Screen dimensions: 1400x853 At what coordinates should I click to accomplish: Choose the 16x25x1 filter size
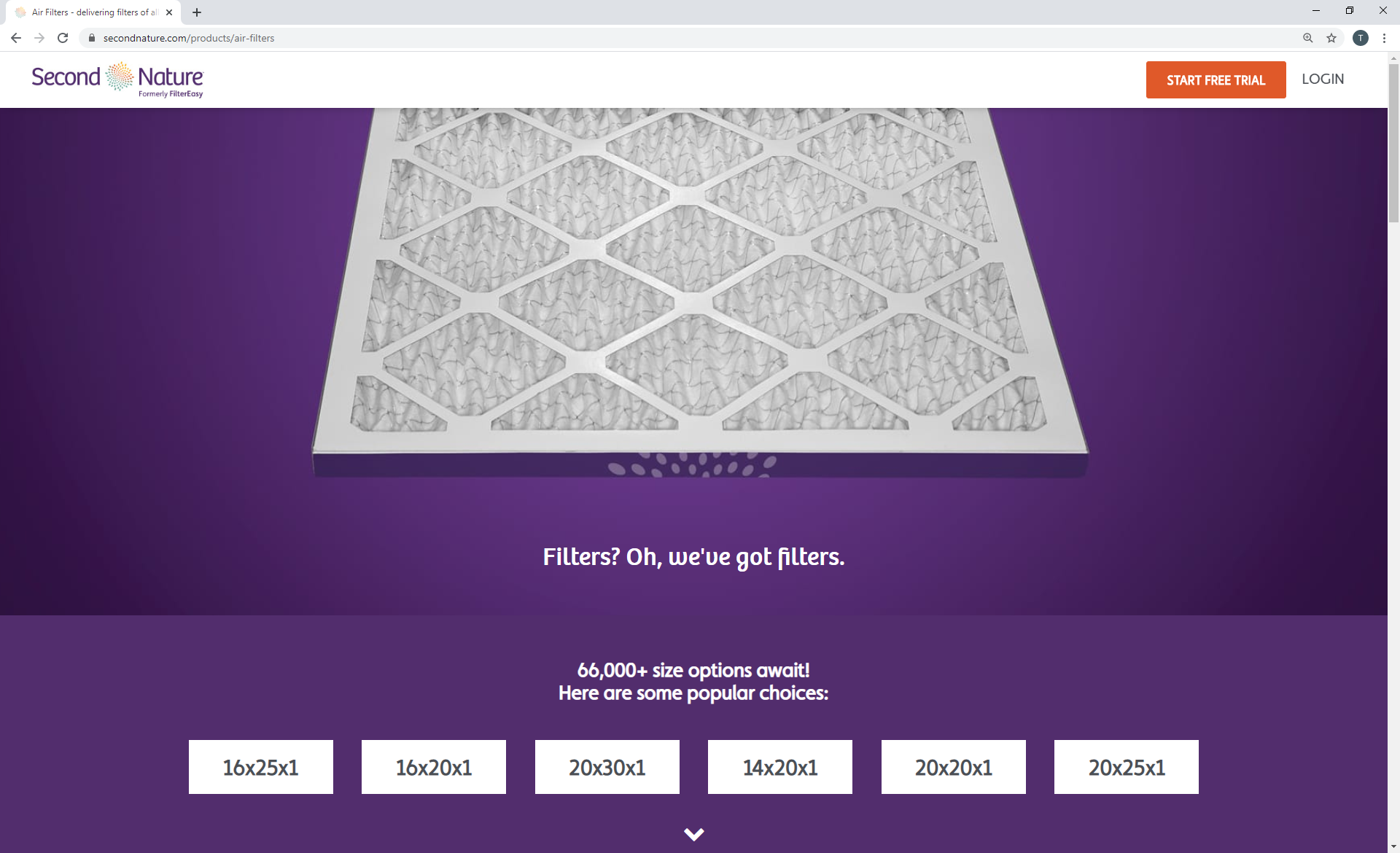tap(260, 767)
